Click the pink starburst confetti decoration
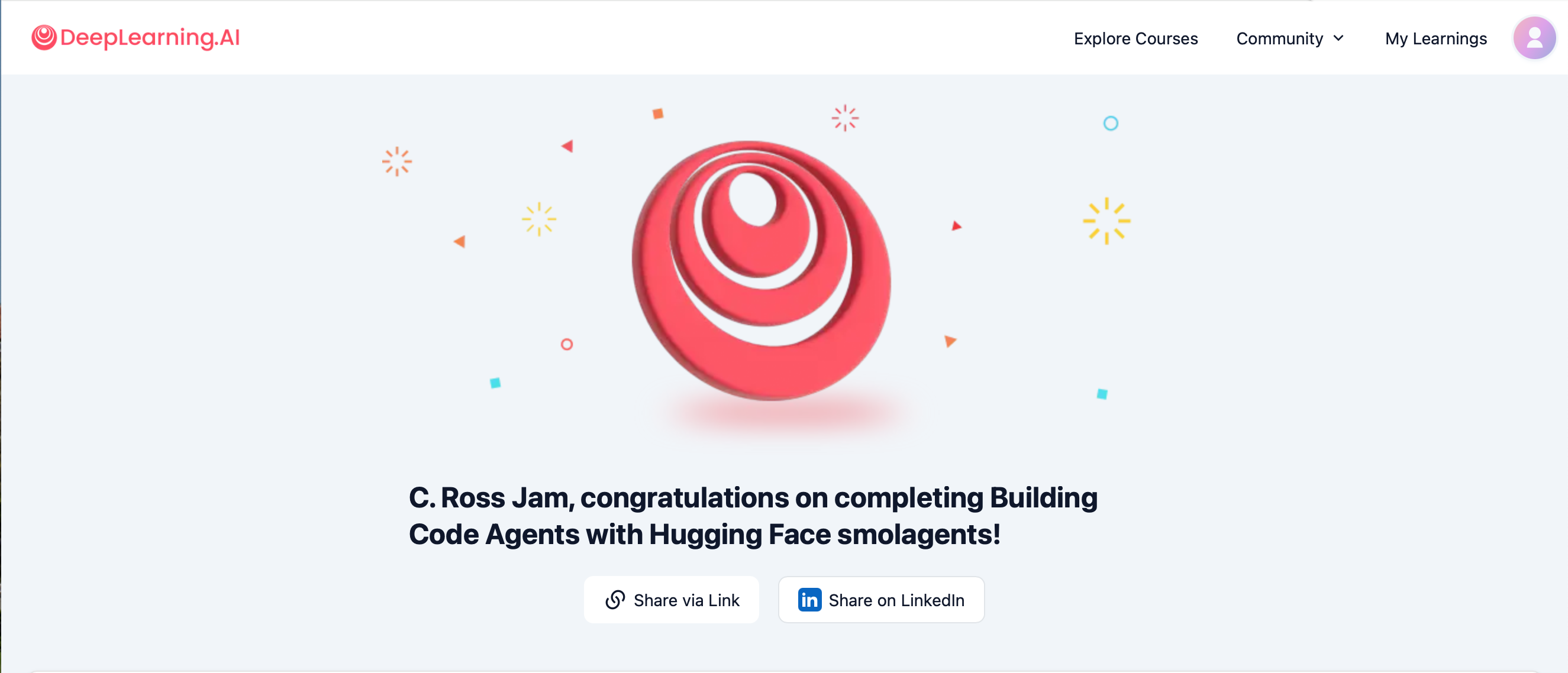This screenshot has width=1568, height=673. (x=845, y=118)
